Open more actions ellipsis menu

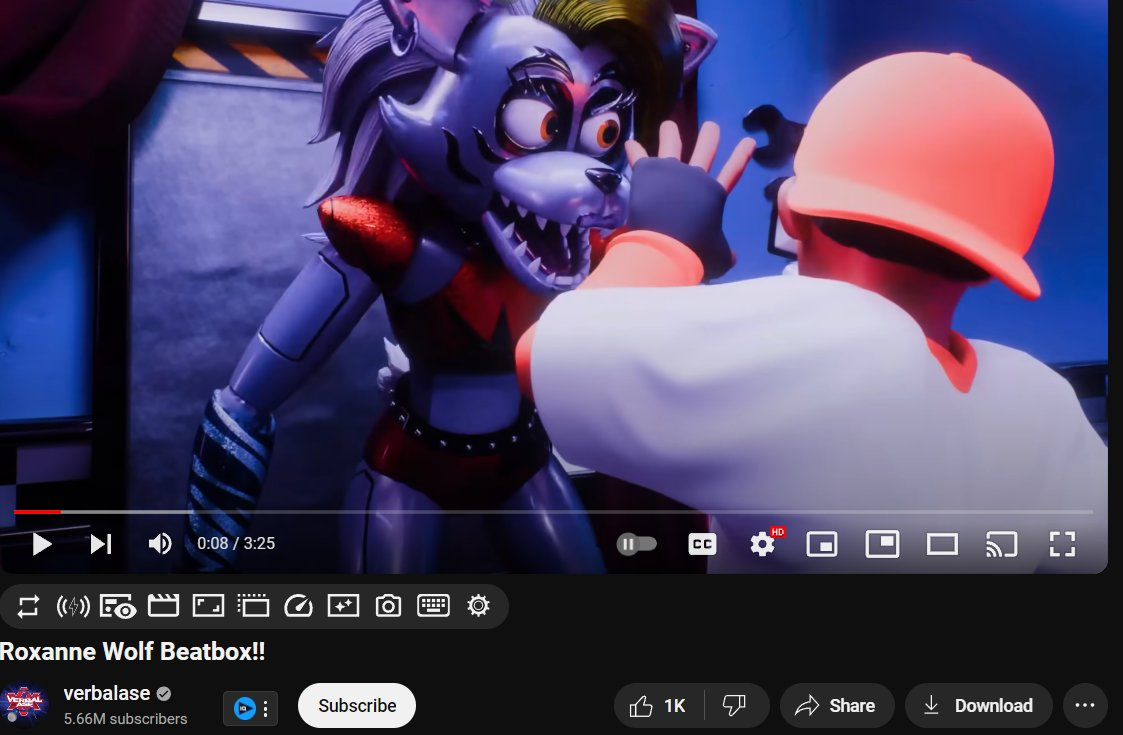[1084, 706]
